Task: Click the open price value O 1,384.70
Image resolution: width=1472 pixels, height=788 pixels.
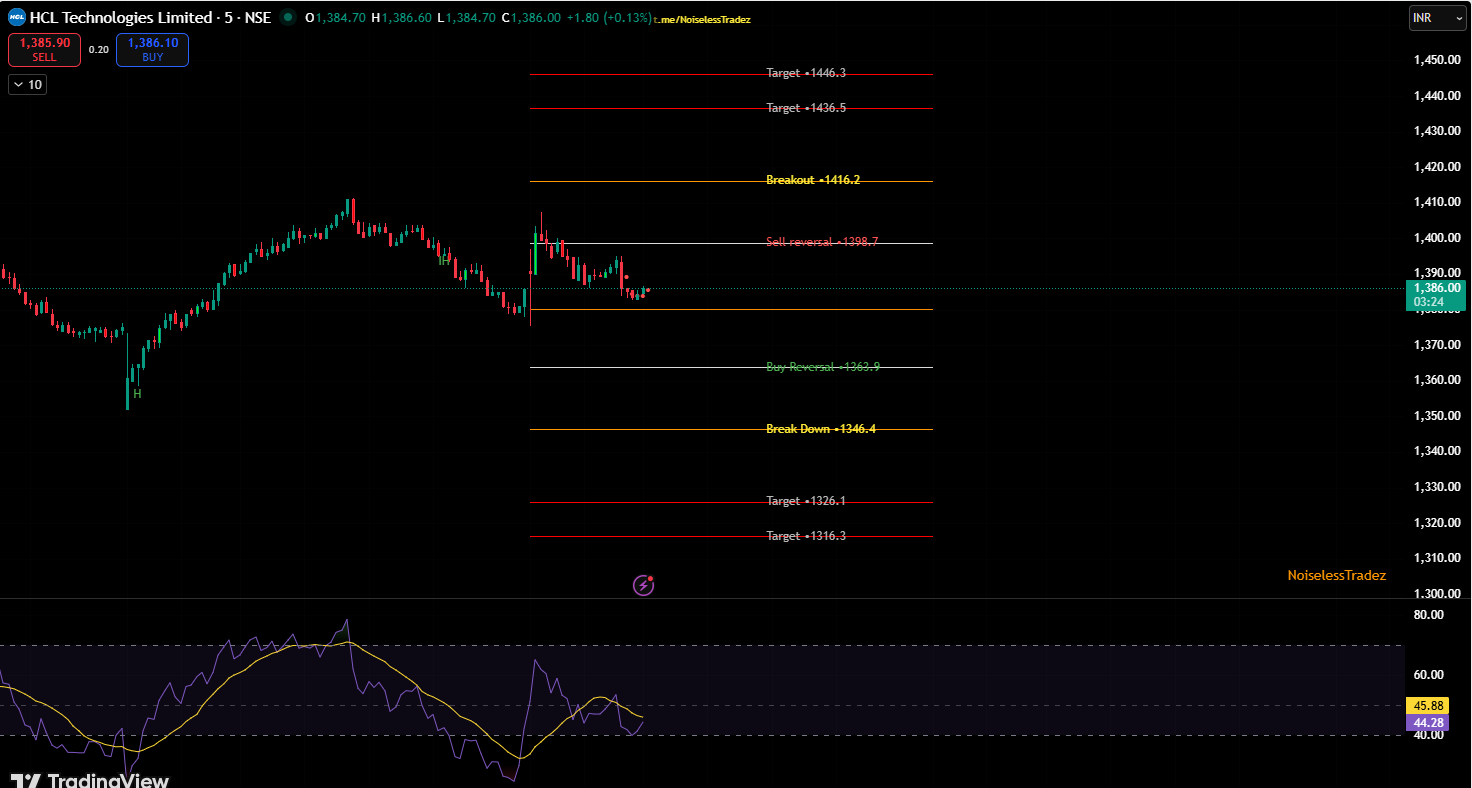Action: coord(336,18)
